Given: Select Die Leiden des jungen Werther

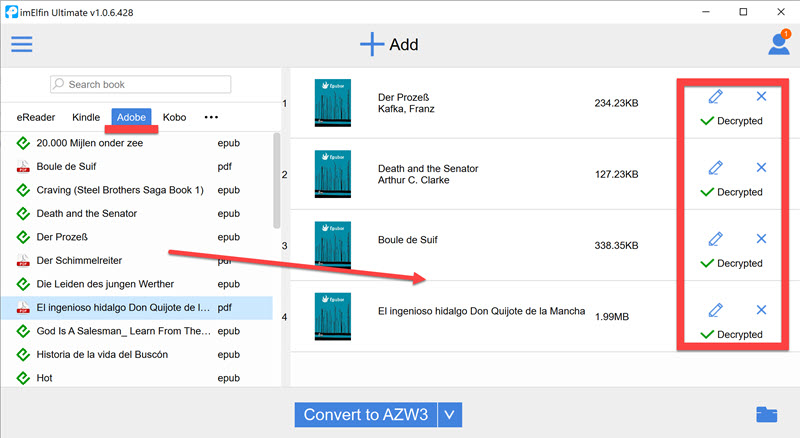Looking at the screenshot, I should 136,284.
